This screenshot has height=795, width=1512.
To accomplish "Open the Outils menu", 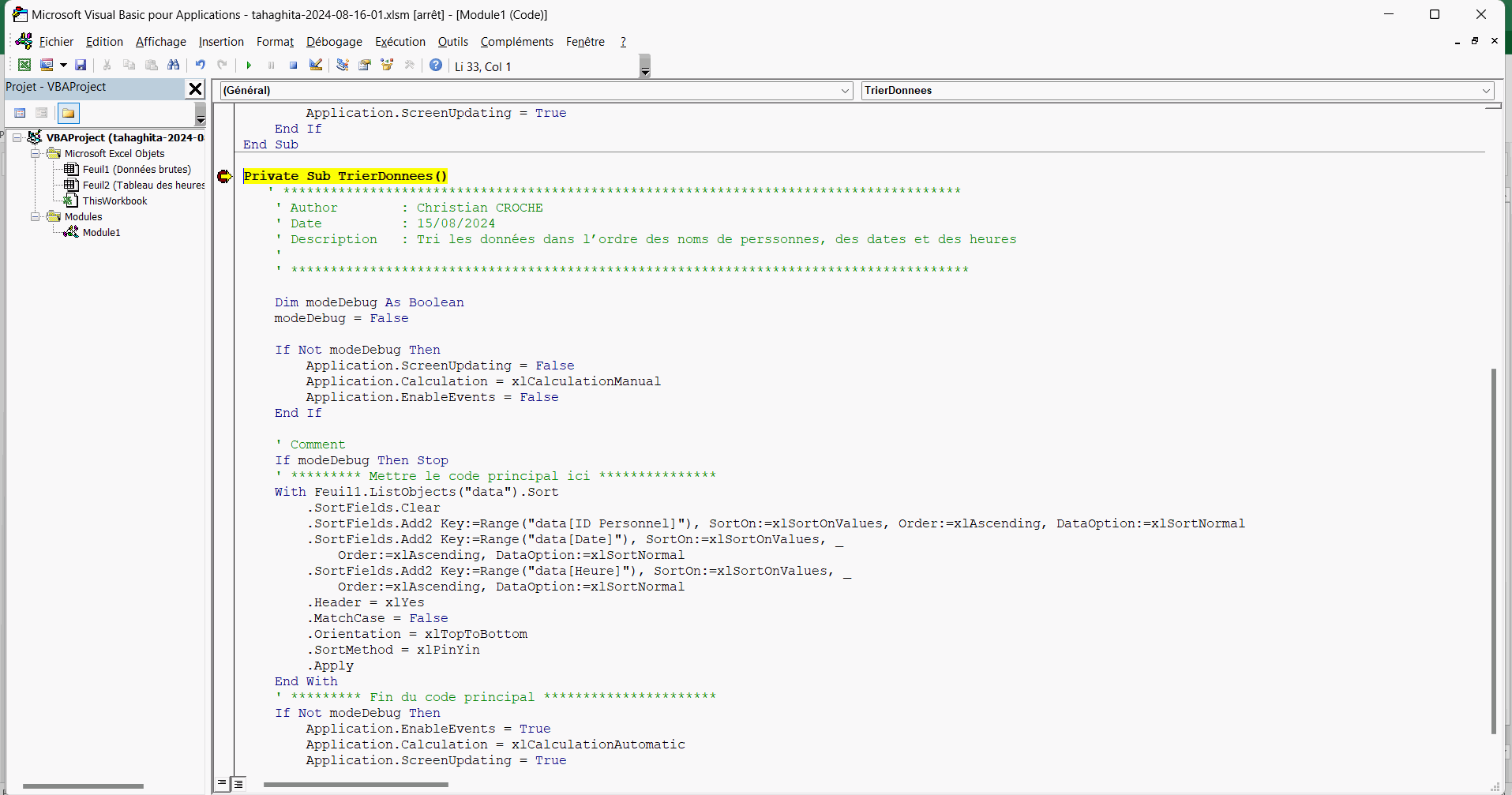I will 452,42.
